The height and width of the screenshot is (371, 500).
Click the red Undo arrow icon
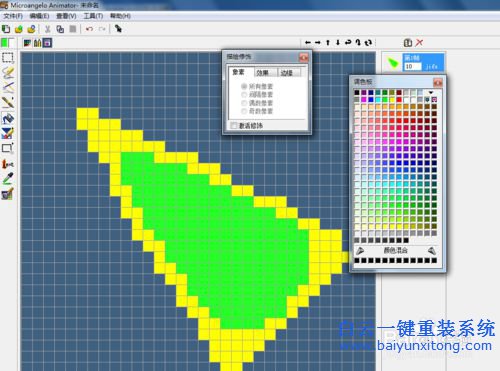click(x=89, y=29)
